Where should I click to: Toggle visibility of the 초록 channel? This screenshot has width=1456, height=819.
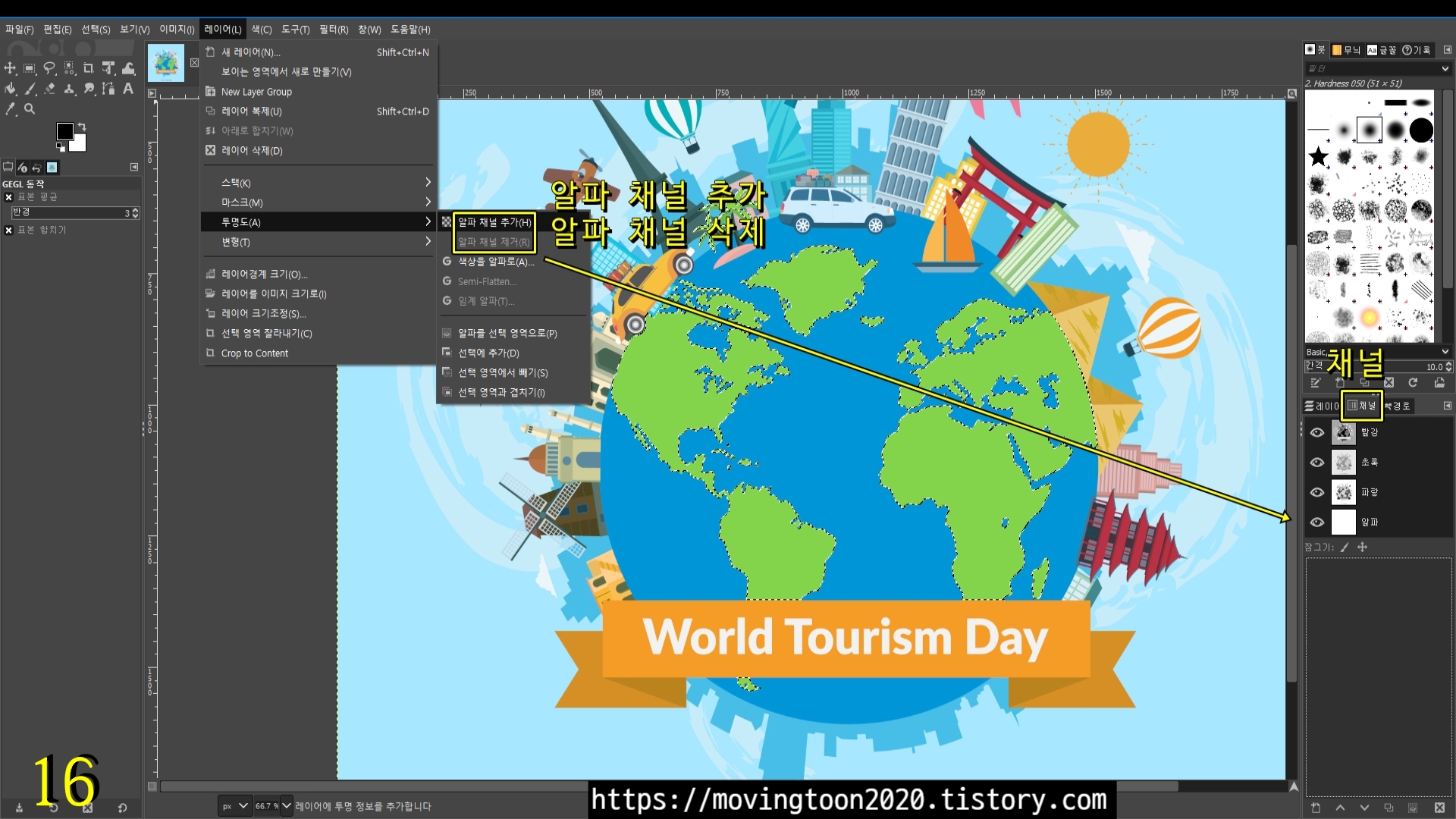click(x=1317, y=462)
